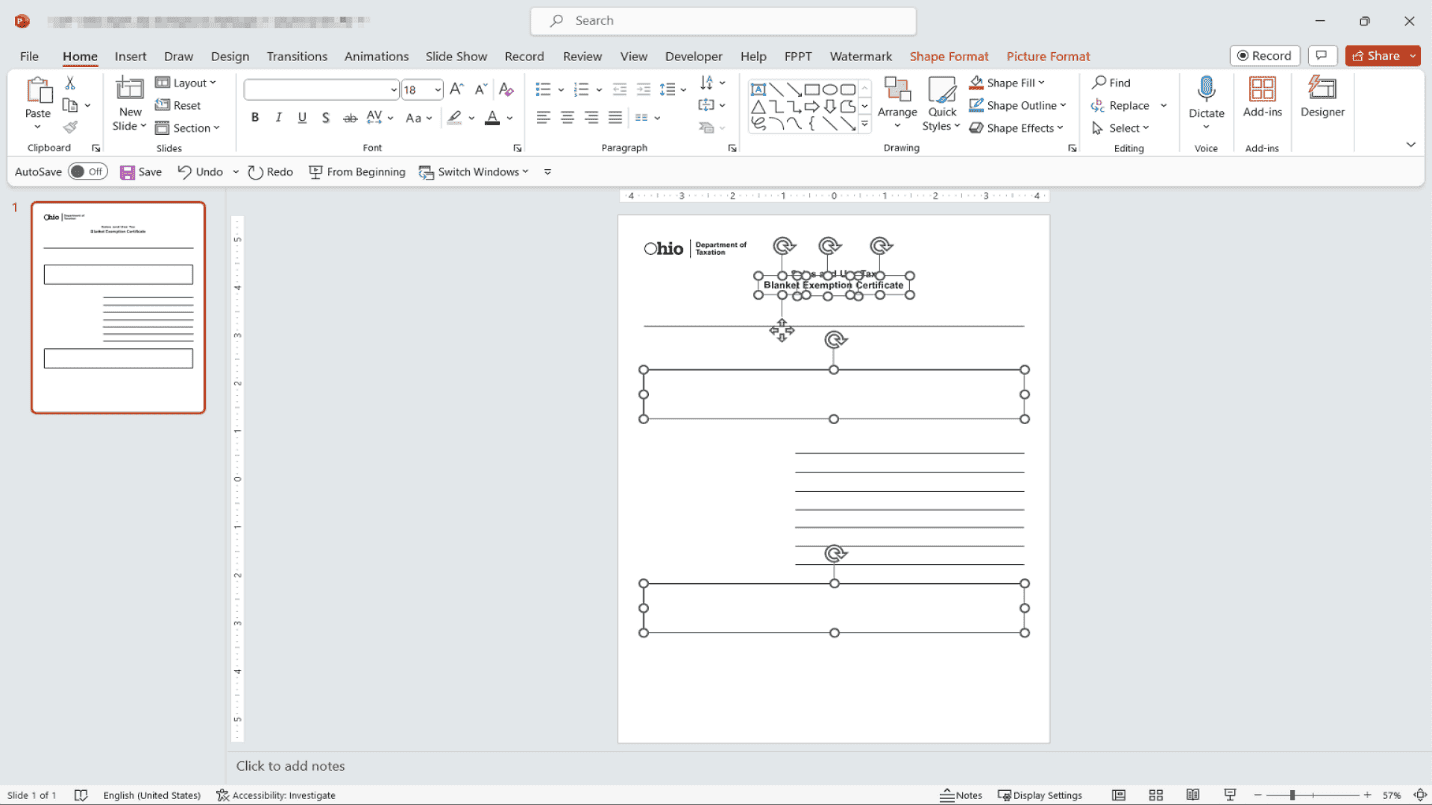This screenshot has height=805, width=1432.
Task: Toggle italic formatting
Action: click(279, 118)
